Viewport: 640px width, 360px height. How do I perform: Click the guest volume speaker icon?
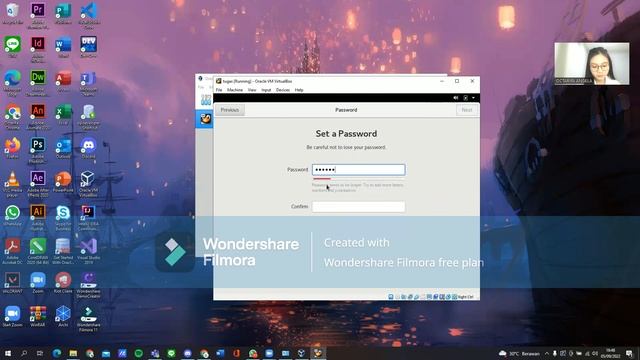click(456, 98)
